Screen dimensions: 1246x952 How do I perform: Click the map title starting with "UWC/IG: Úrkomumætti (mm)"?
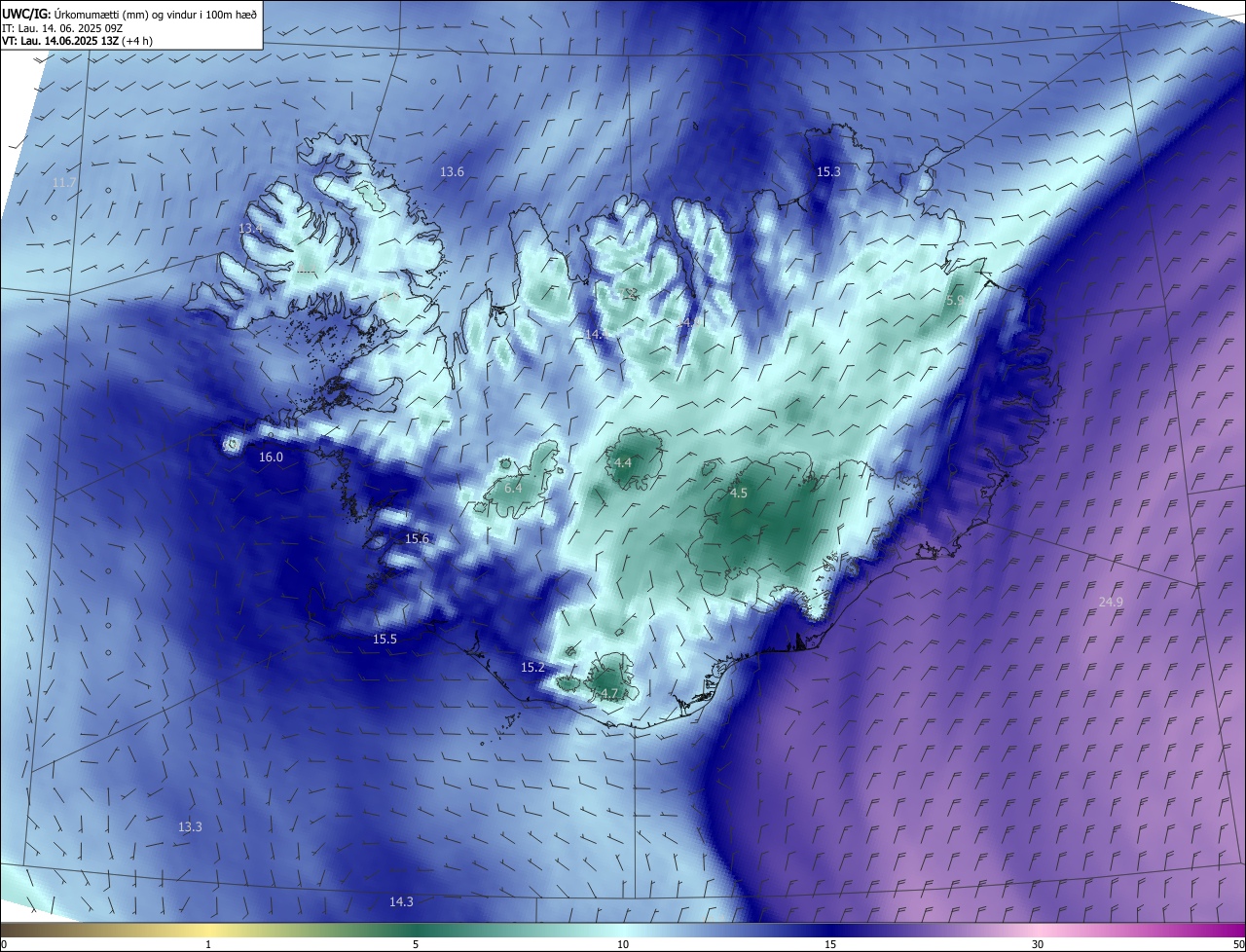point(129,13)
